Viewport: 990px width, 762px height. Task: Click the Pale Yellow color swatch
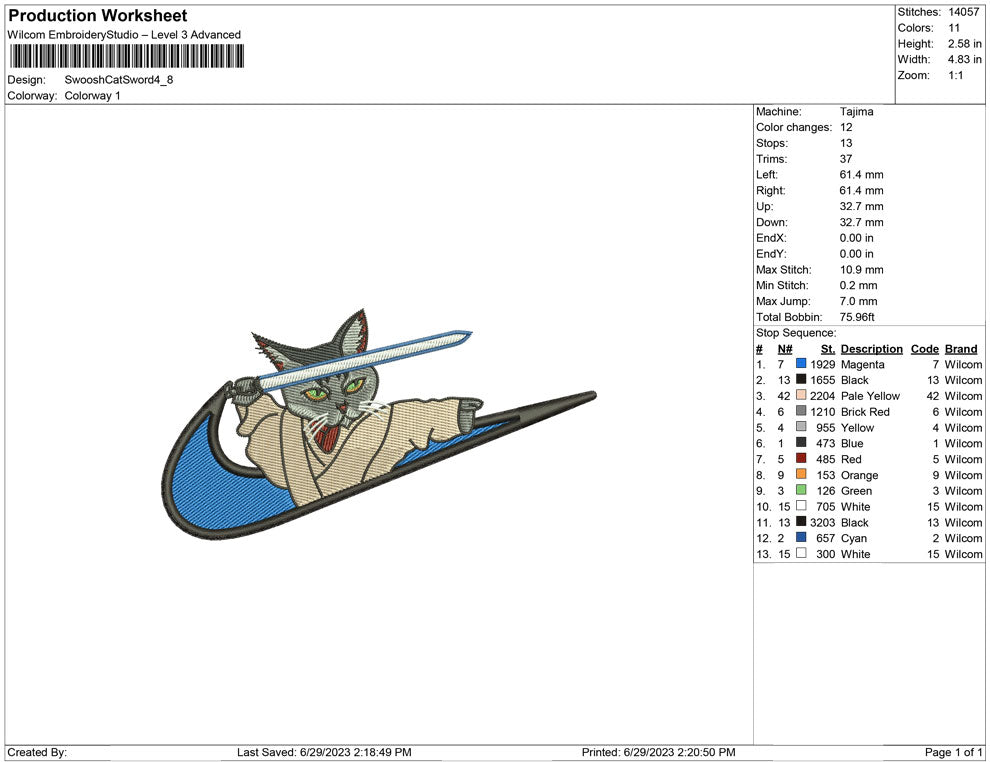[801, 395]
